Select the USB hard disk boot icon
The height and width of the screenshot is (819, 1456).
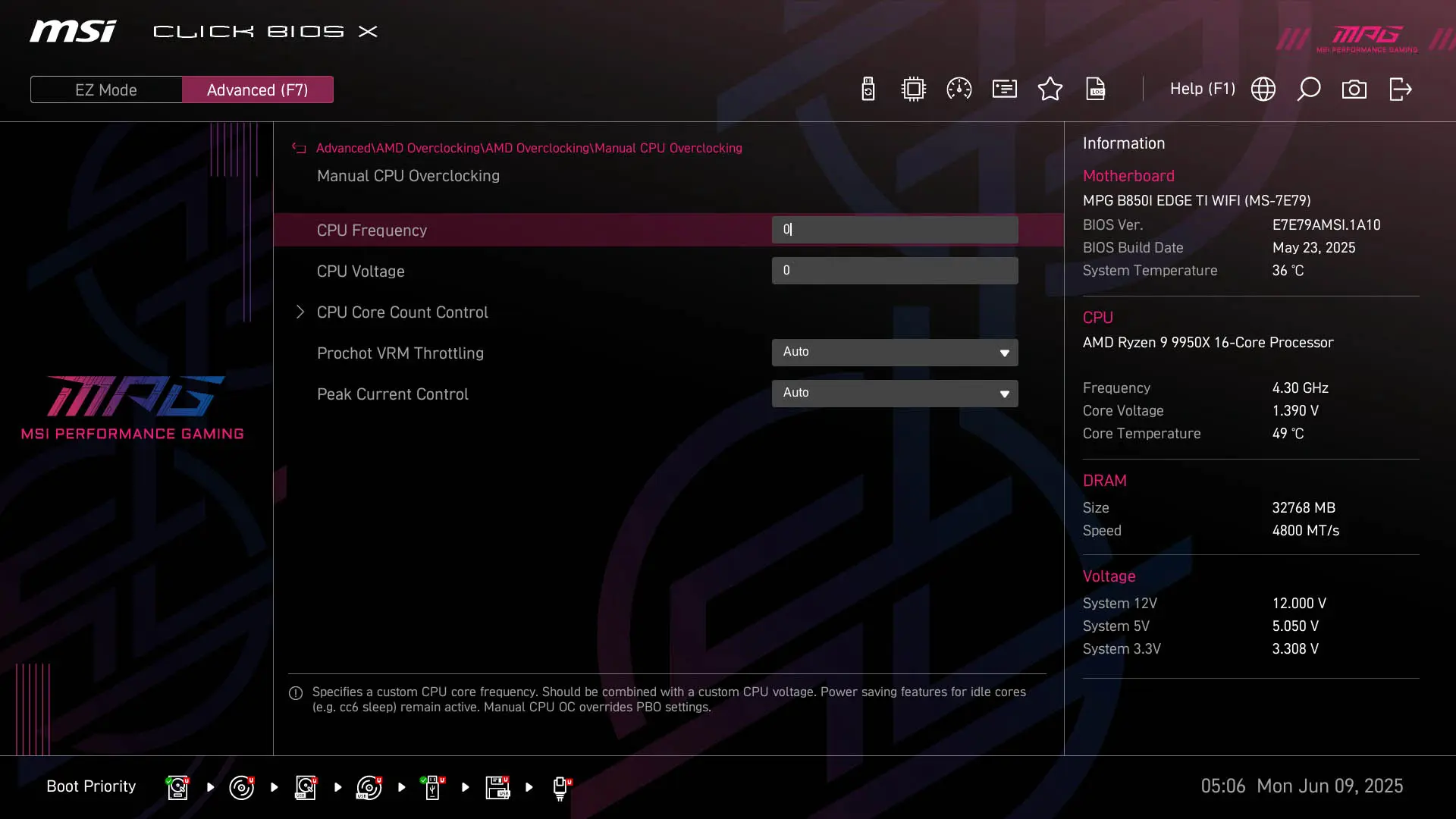306,787
